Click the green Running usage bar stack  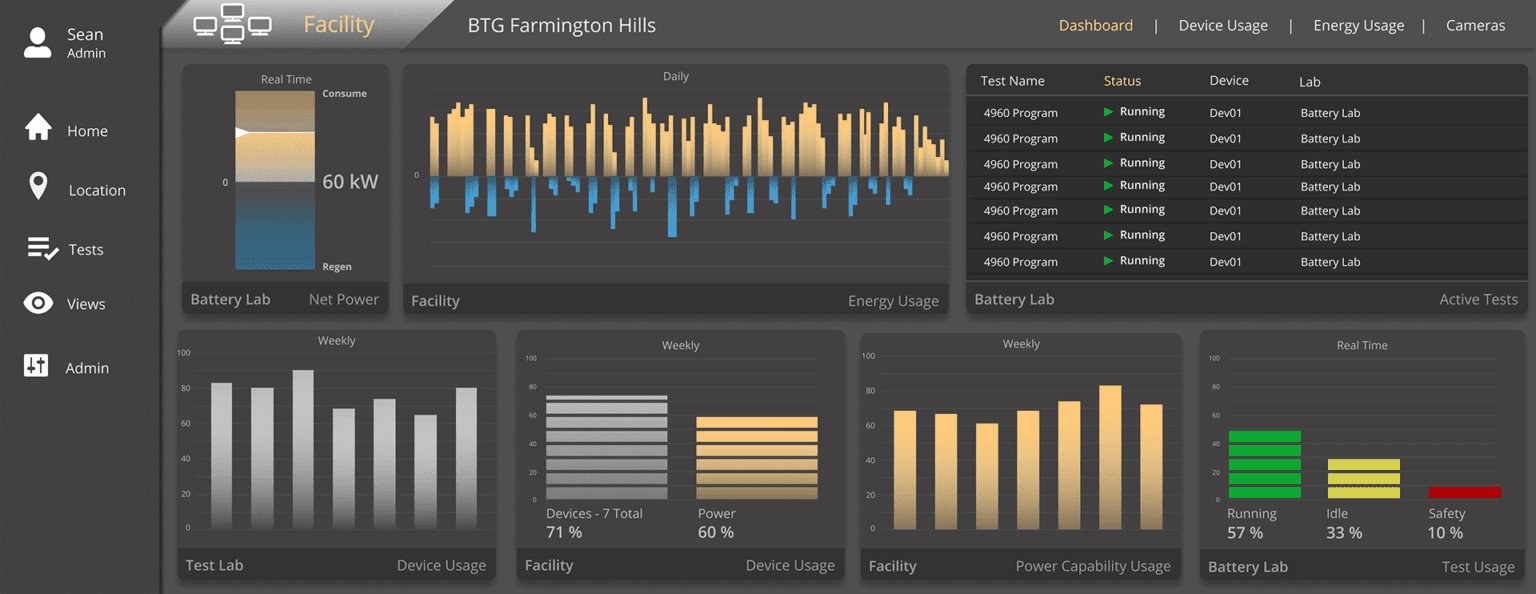click(x=1264, y=465)
